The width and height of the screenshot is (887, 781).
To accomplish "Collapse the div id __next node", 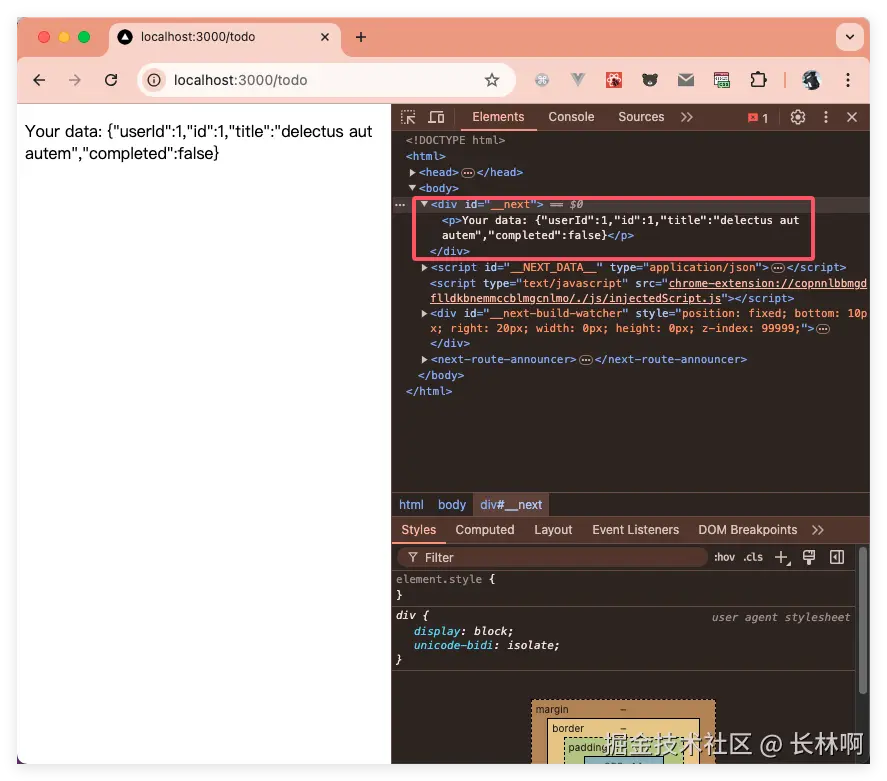I will (424, 204).
